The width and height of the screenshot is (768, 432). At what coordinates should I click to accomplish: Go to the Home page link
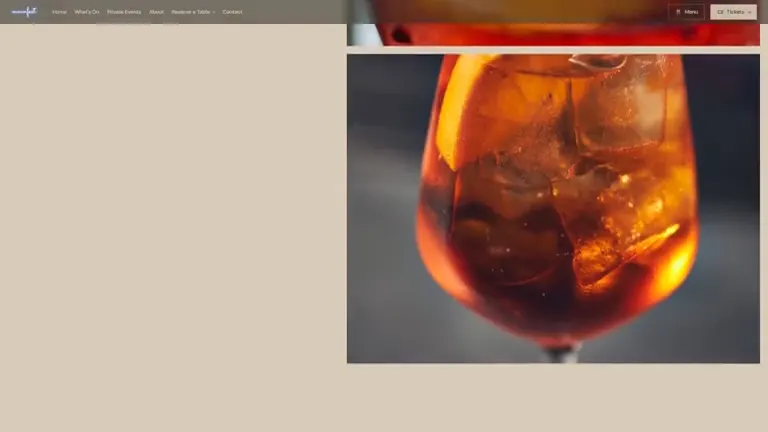59,12
